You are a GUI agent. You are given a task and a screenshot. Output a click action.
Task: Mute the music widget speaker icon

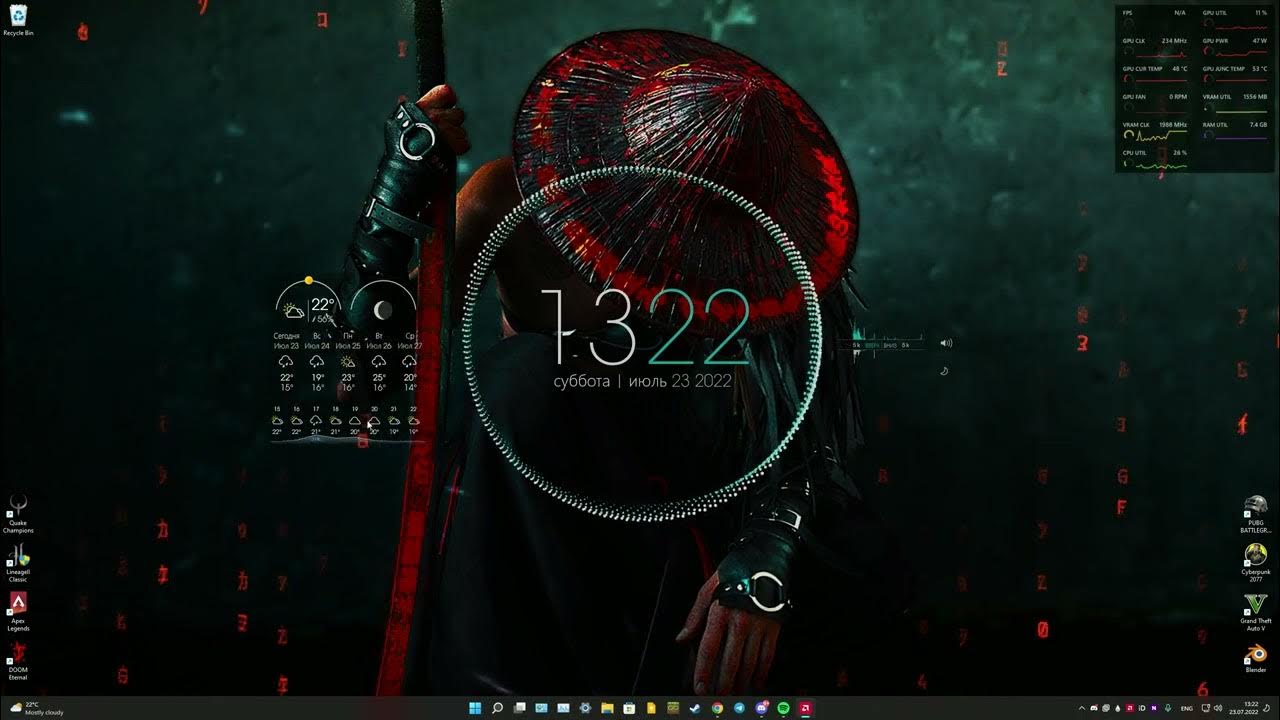pyautogui.click(x=946, y=343)
